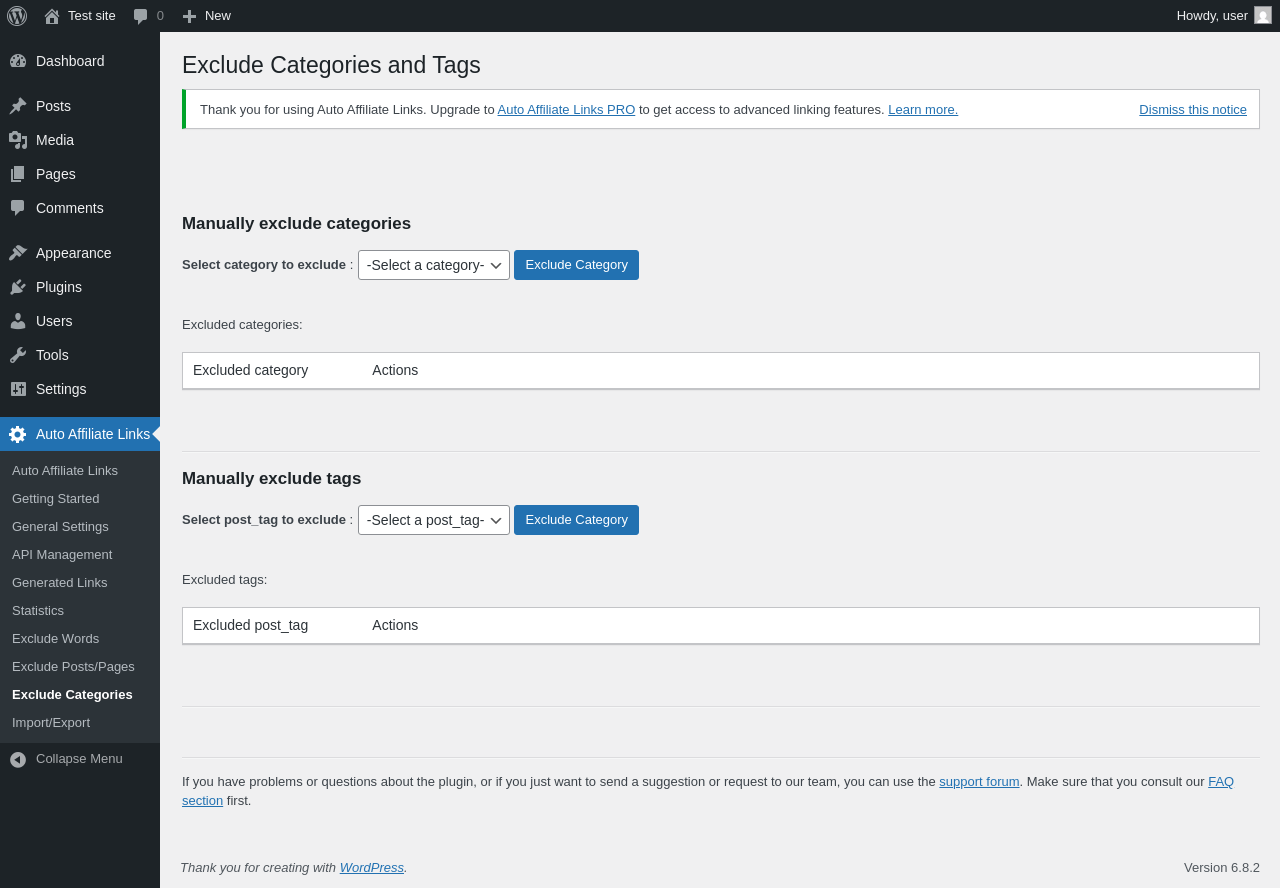Click Exclude Category button for categories
The image size is (1280, 888).
click(576, 265)
